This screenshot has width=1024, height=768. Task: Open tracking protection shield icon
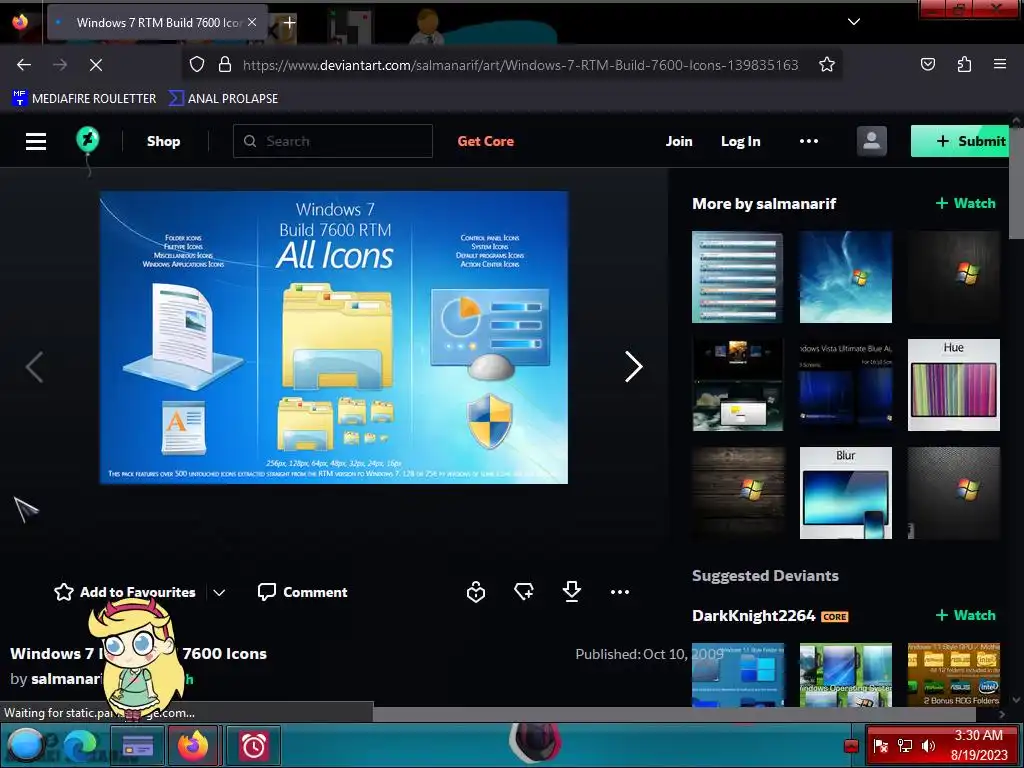pos(197,65)
